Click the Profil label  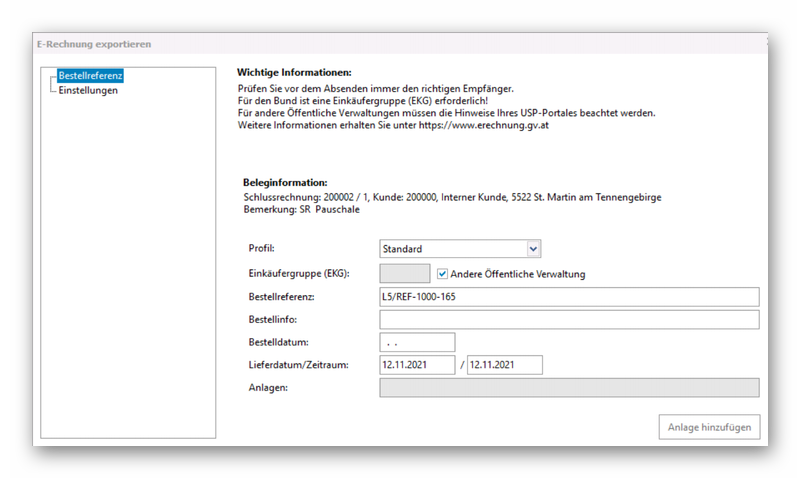pos(261,248)
